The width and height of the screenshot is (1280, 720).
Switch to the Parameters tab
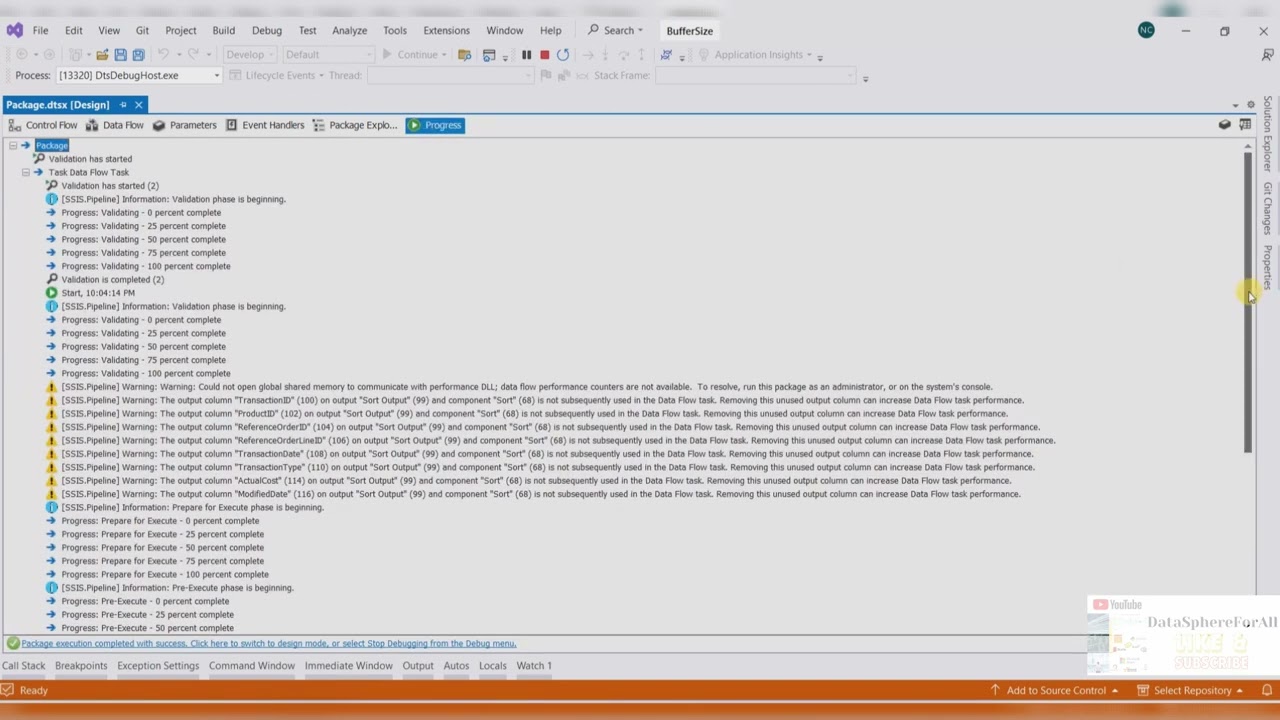click(x=184, y=125)
